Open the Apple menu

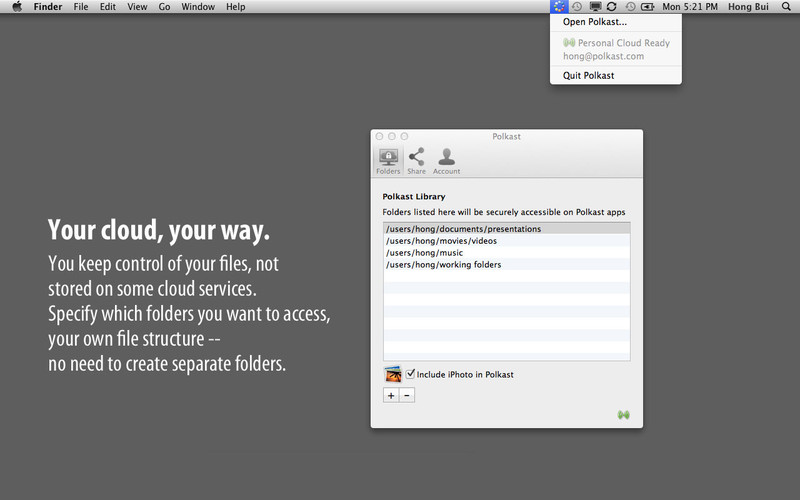point(17,7)
